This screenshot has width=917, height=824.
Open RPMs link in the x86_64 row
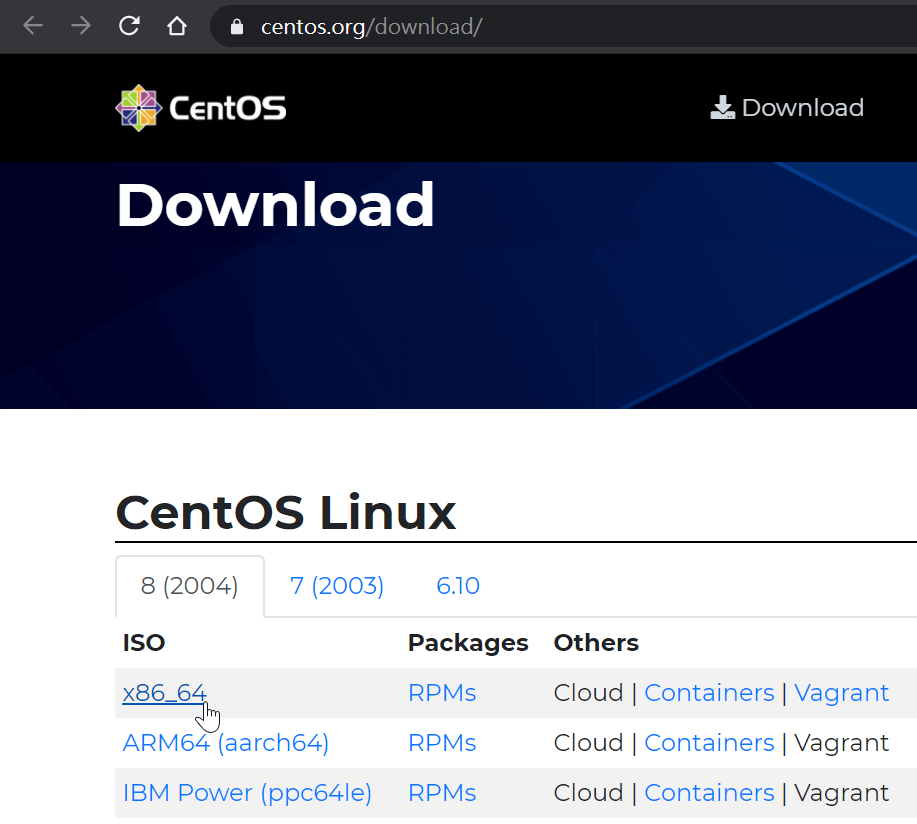(442, 693)
